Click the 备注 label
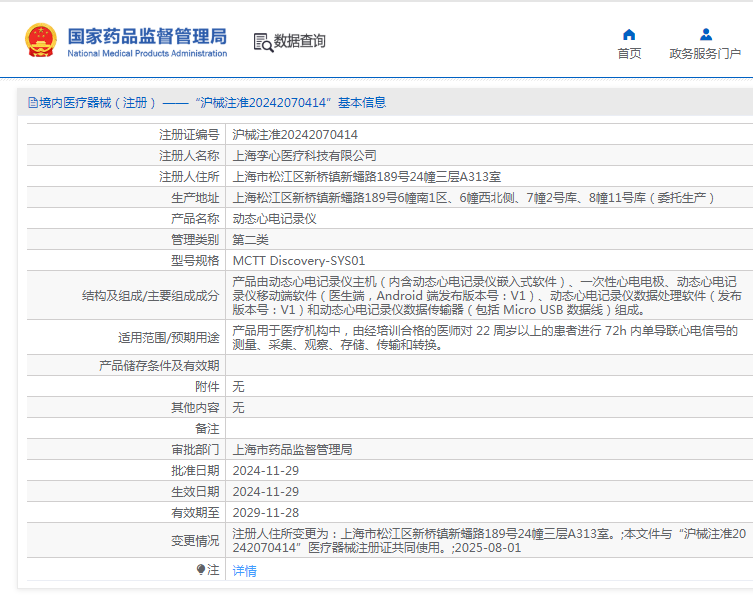 (x=207, y=428)
